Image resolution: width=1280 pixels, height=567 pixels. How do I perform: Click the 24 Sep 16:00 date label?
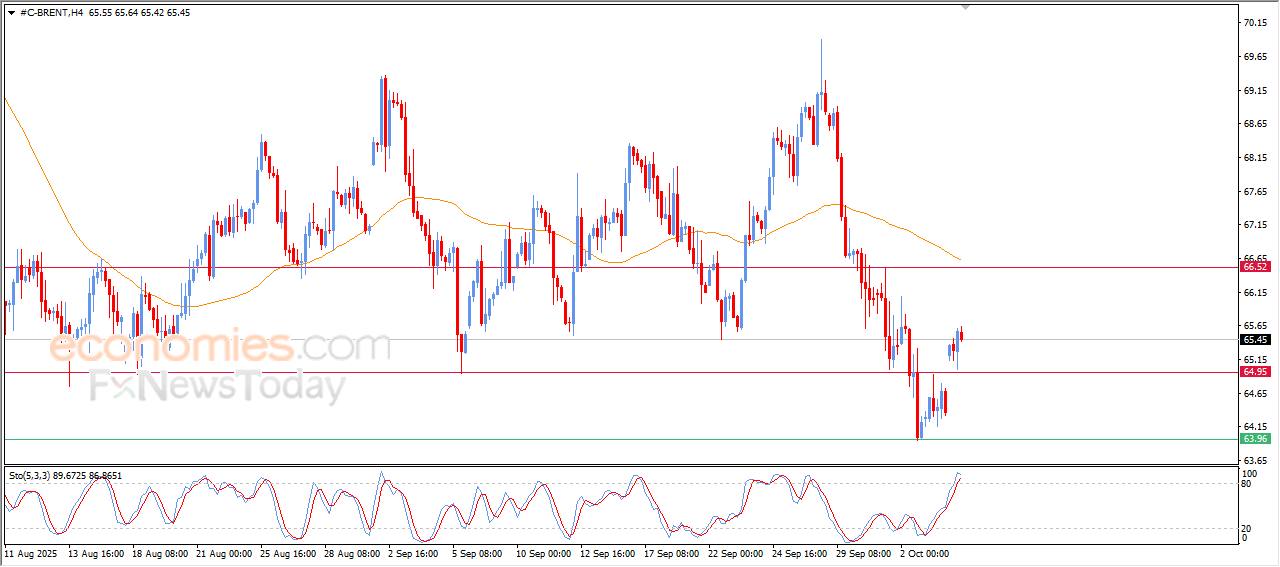(x=800, y=552)
